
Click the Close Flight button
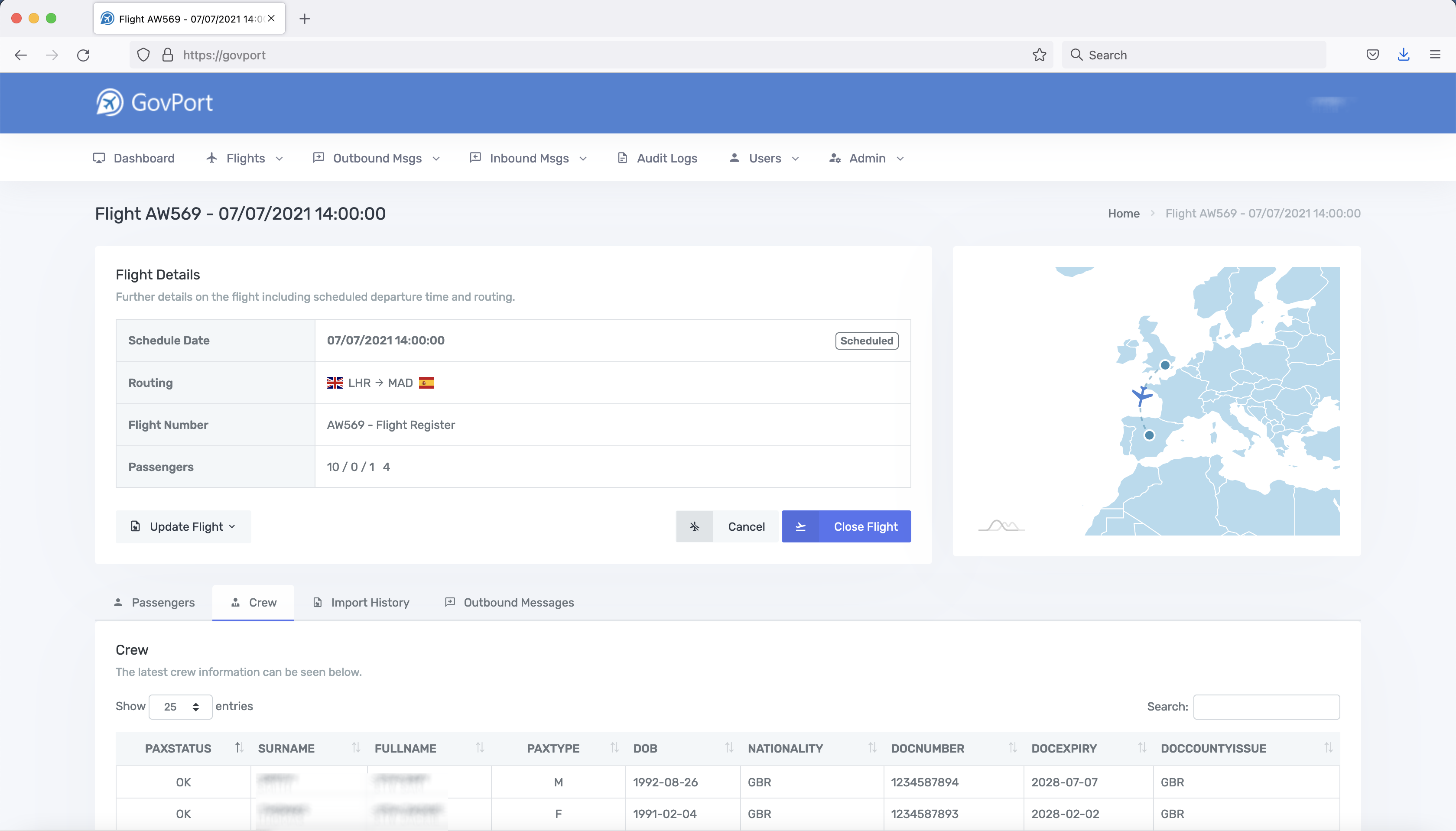pos(865,526)
